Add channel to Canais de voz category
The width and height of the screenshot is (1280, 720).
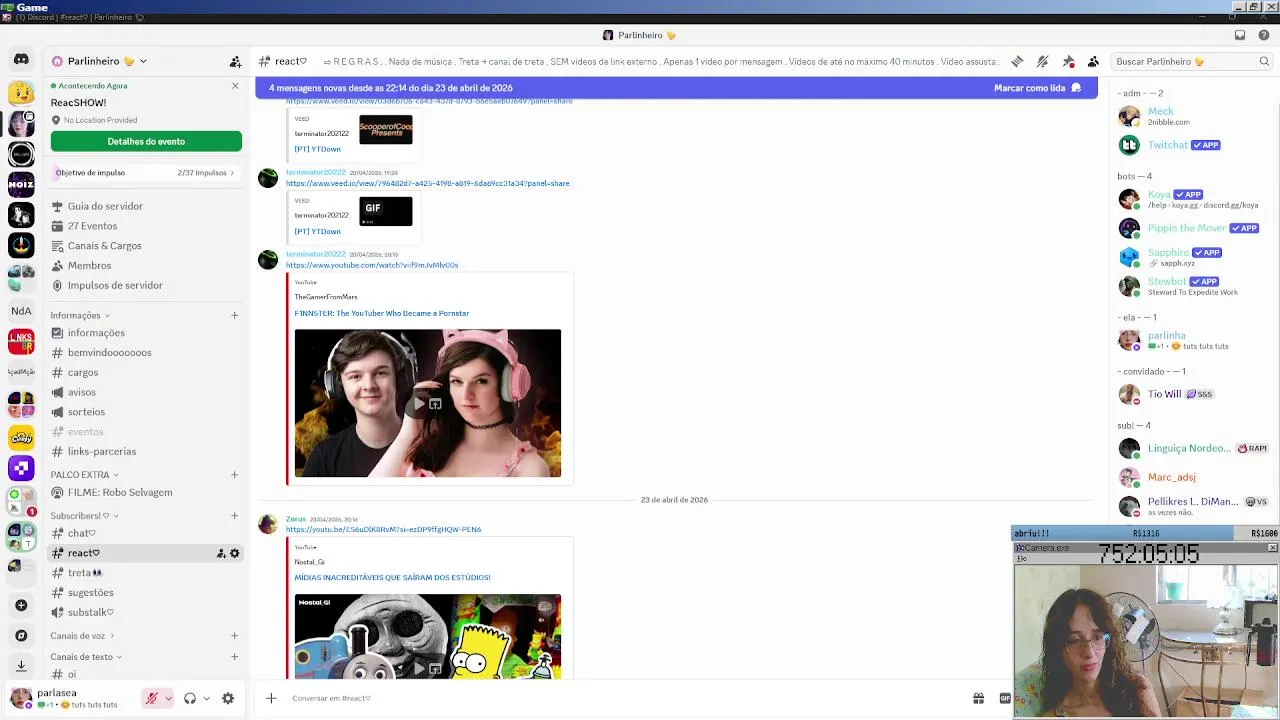[235, 636]
